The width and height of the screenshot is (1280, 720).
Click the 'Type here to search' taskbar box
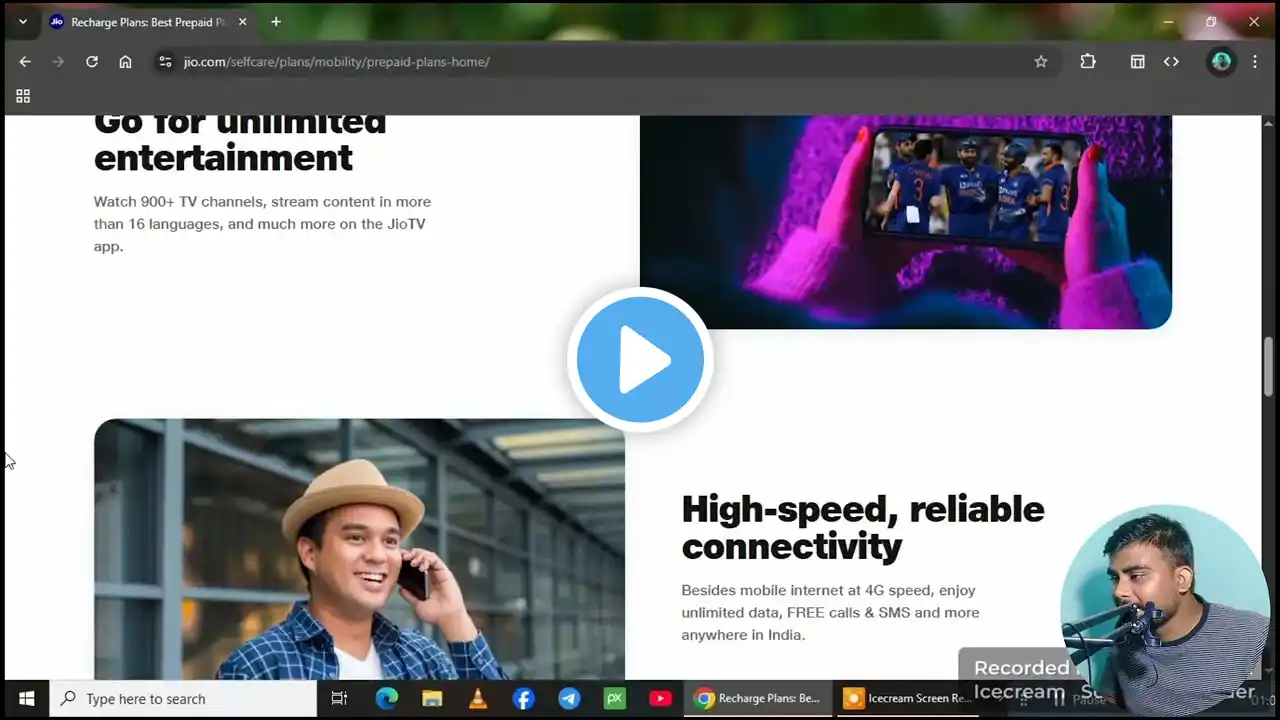(x=184, y=698)
